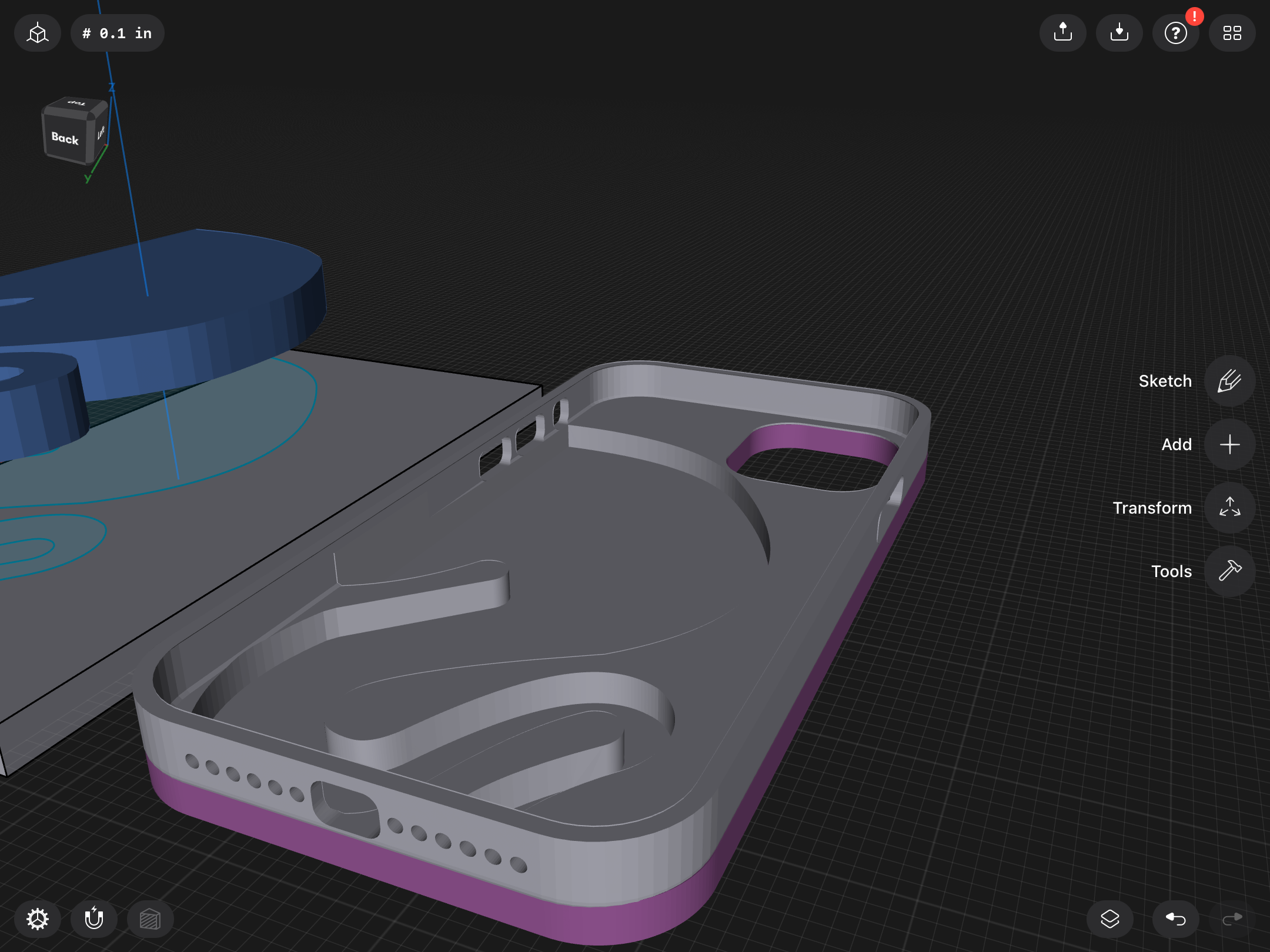Click the Add plus icon
The image size is (1270, 952).
coord(1229,444)
